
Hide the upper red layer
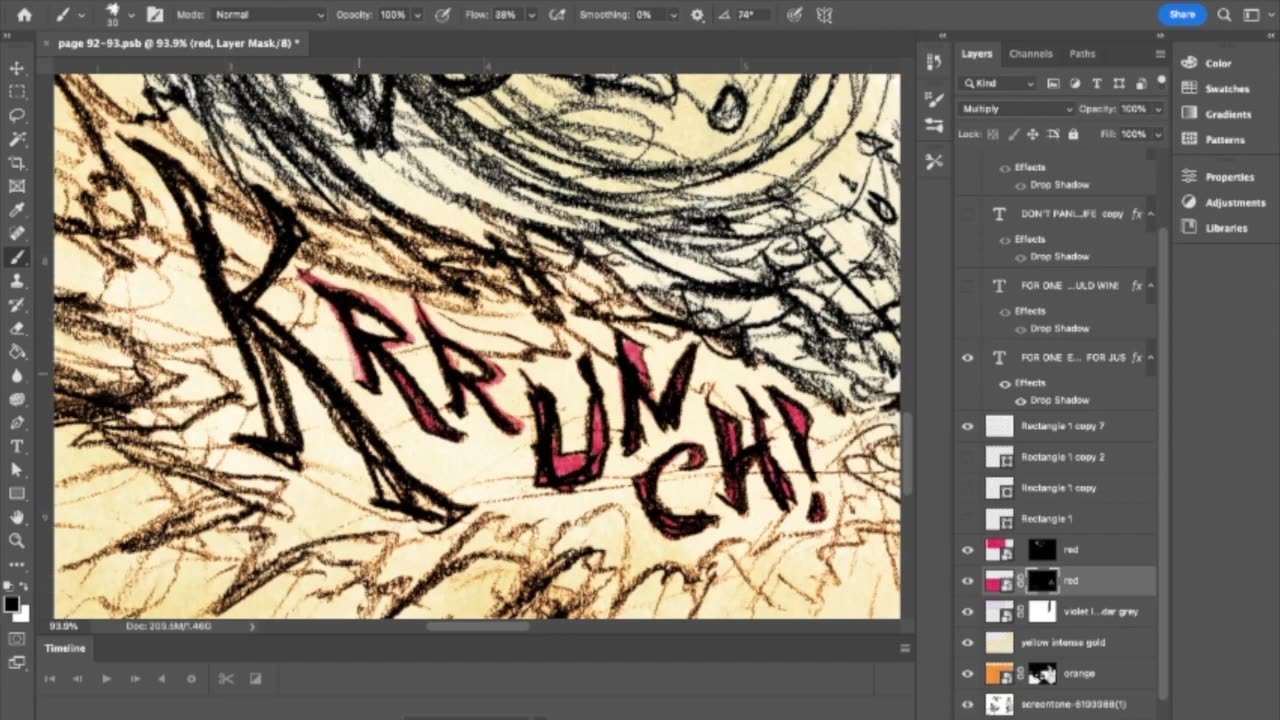(967, 550)
